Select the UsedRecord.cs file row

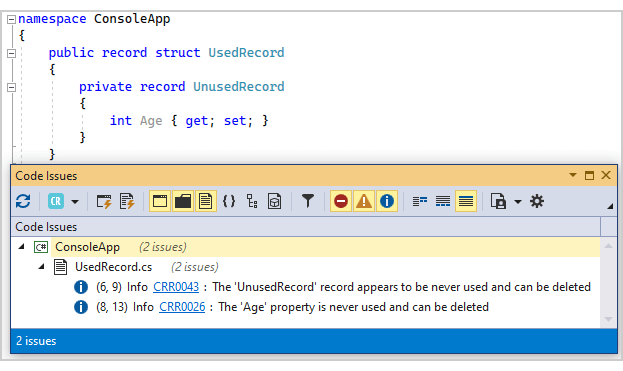click(x=305, y=267)
